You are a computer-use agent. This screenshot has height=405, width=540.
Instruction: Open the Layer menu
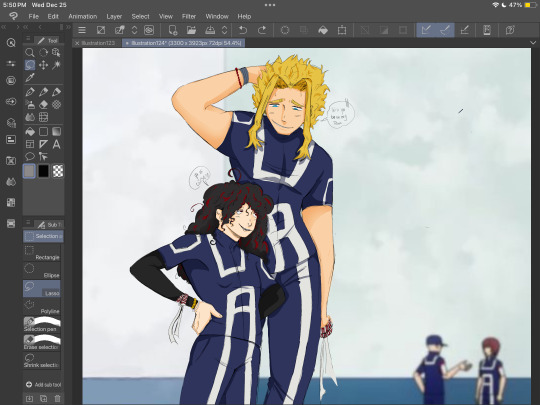(114, 16)
